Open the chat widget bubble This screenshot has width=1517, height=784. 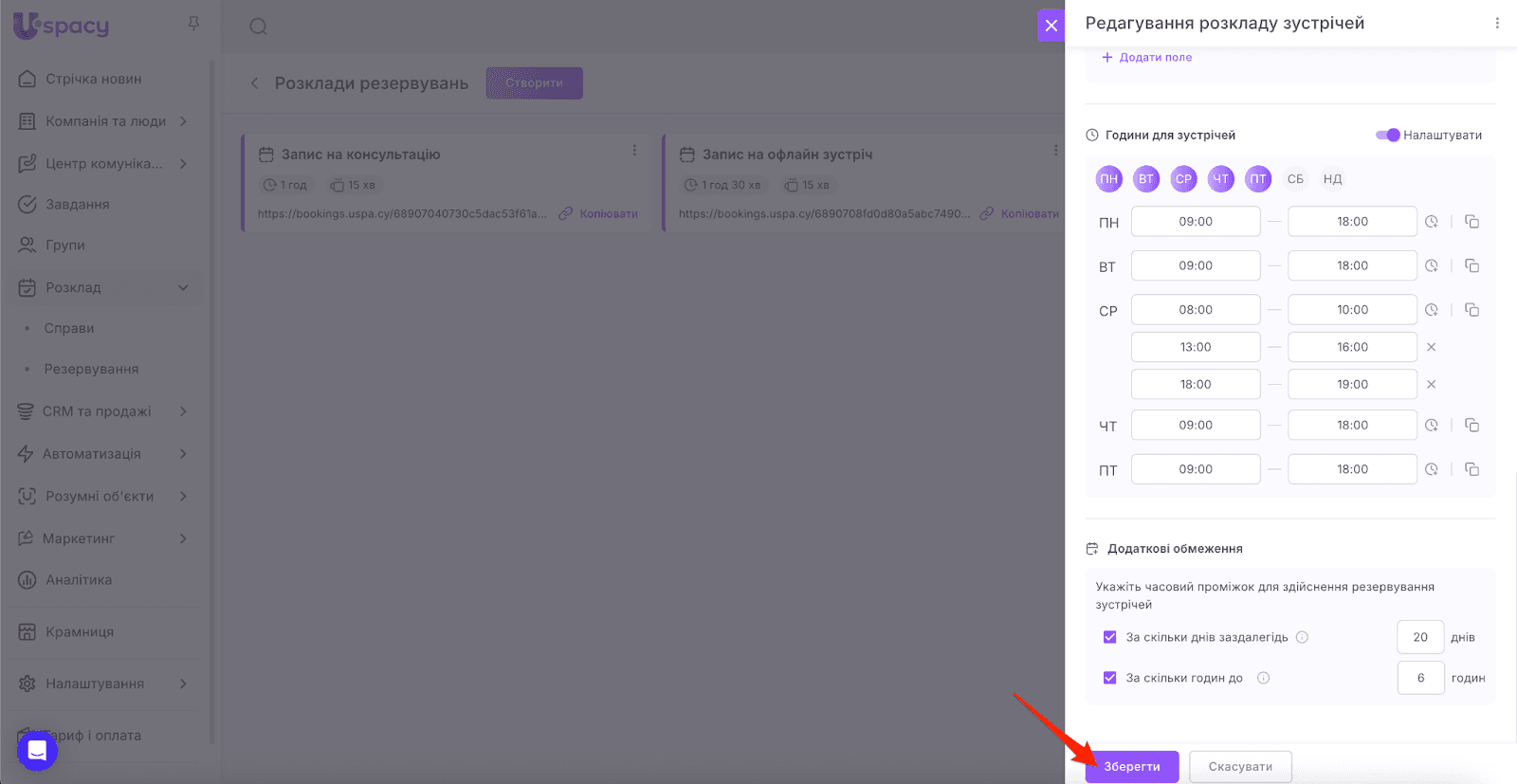click(37, 751)
